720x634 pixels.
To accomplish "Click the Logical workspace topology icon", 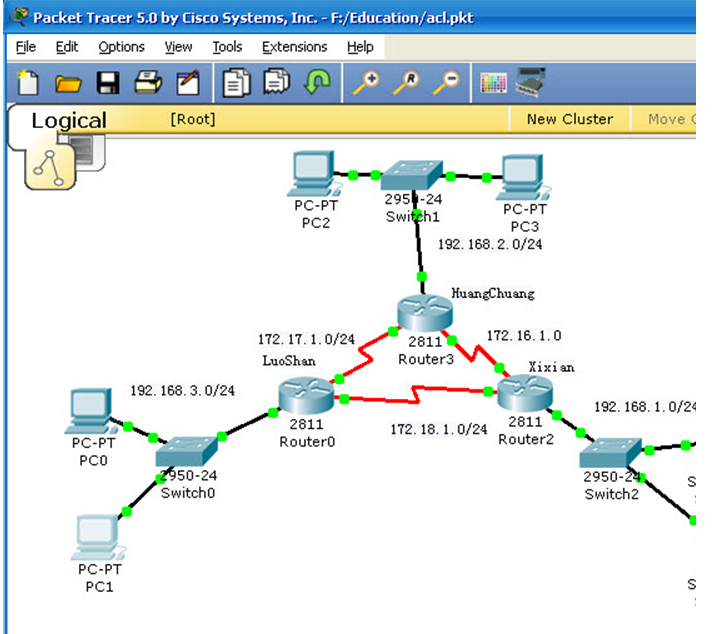I will click(x=50, y=168).
